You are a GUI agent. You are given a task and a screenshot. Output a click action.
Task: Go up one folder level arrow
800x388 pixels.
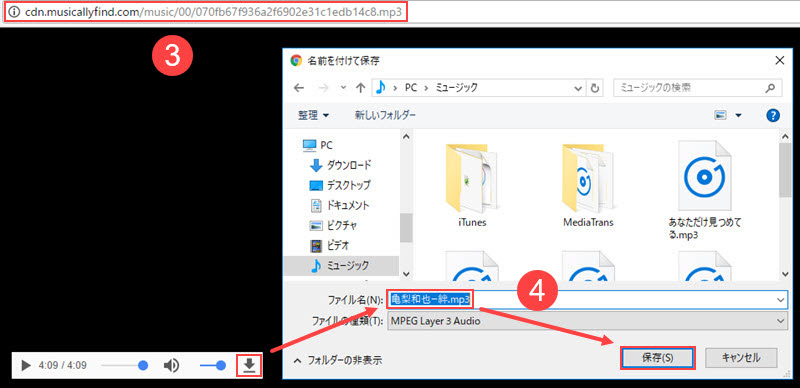(360, 88)
